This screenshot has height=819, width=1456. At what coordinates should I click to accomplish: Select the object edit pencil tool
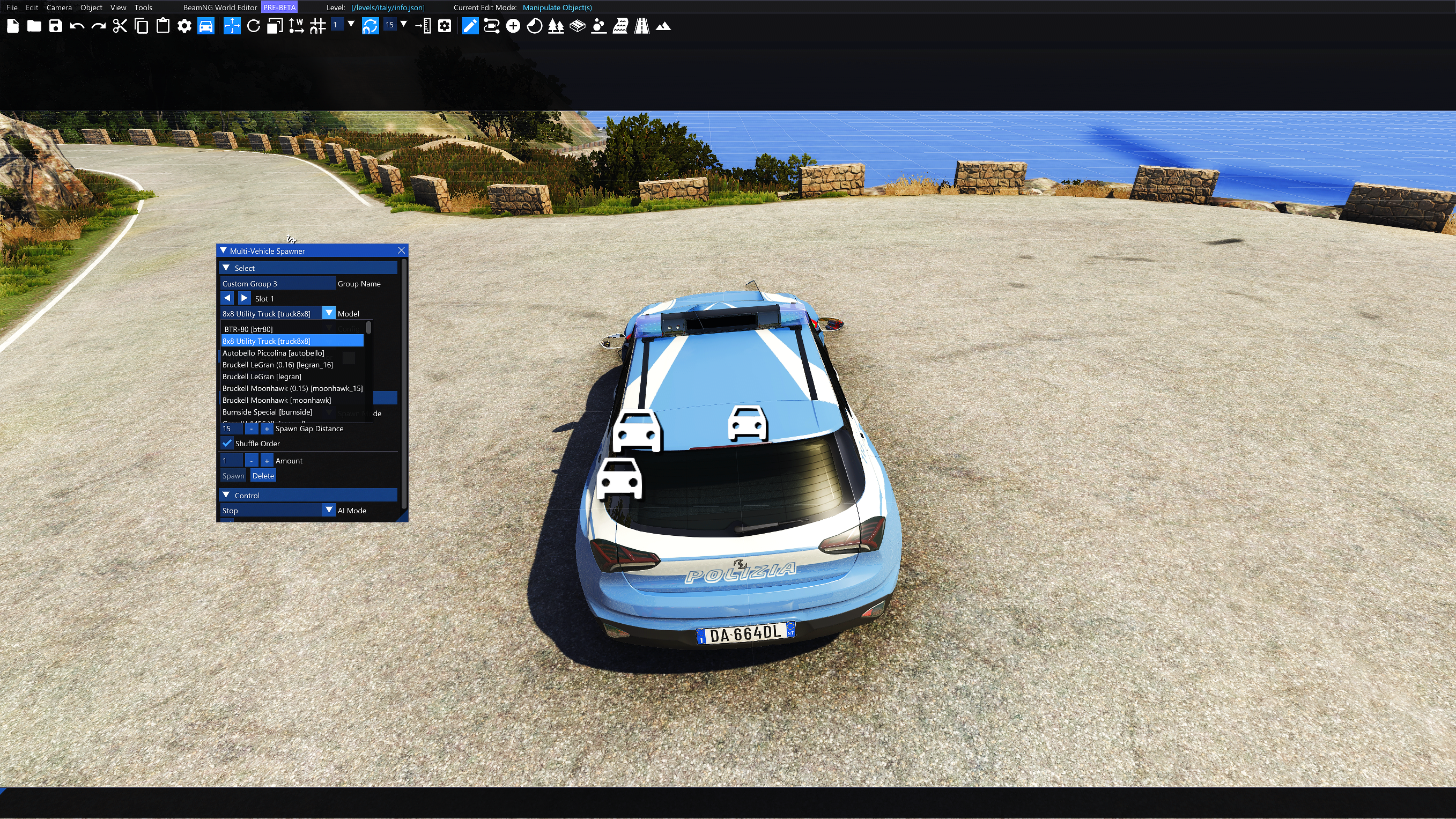pyautogui.click(x=470, y=26)
